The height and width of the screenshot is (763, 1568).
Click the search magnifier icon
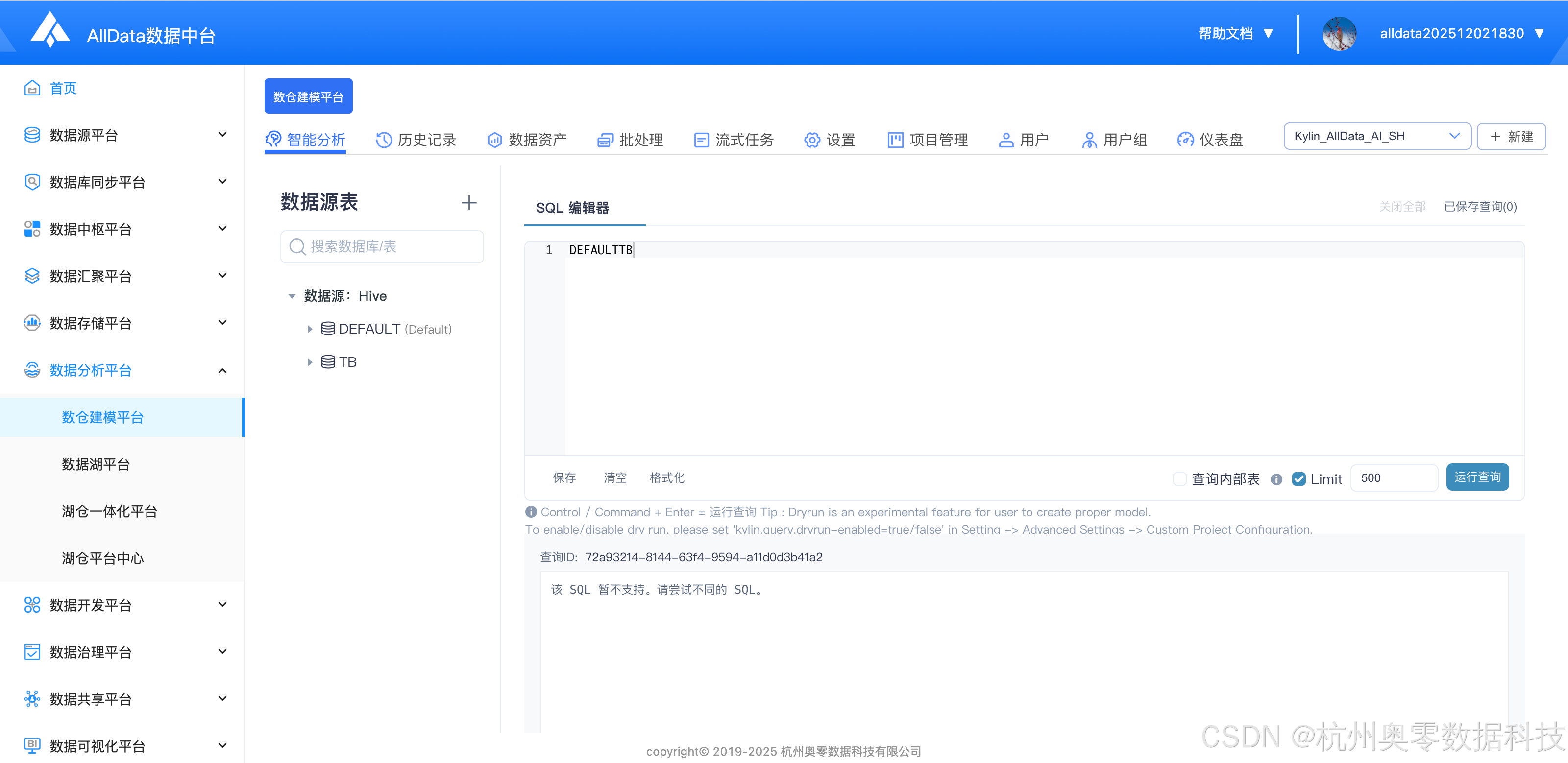[297, 246]
